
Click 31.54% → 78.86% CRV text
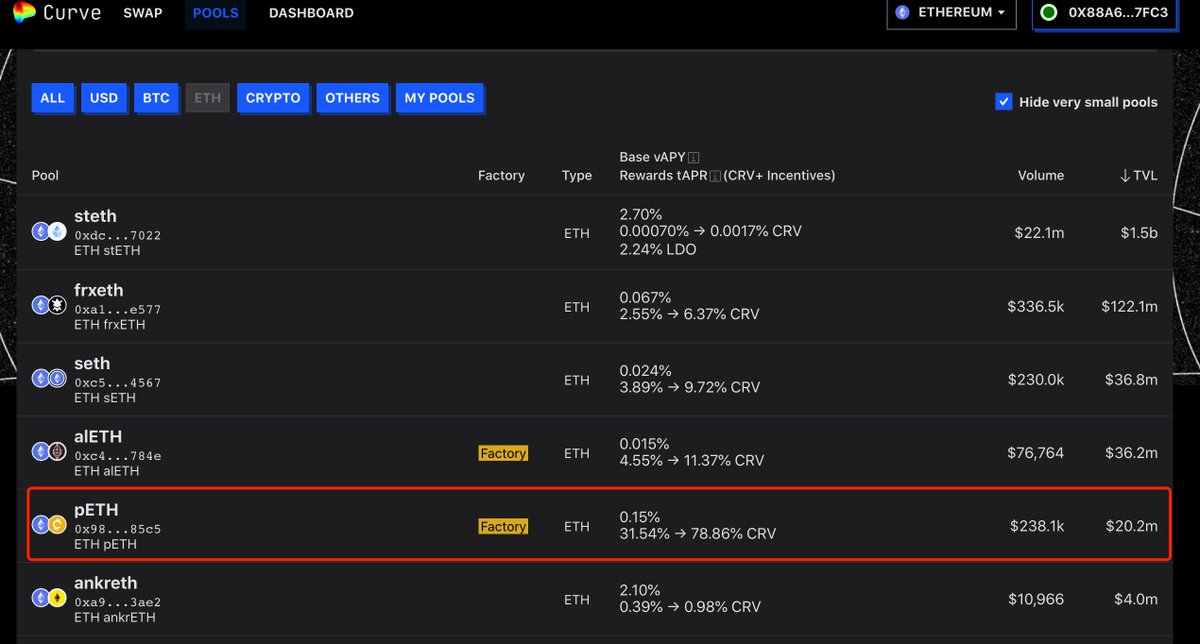(697, 533)
